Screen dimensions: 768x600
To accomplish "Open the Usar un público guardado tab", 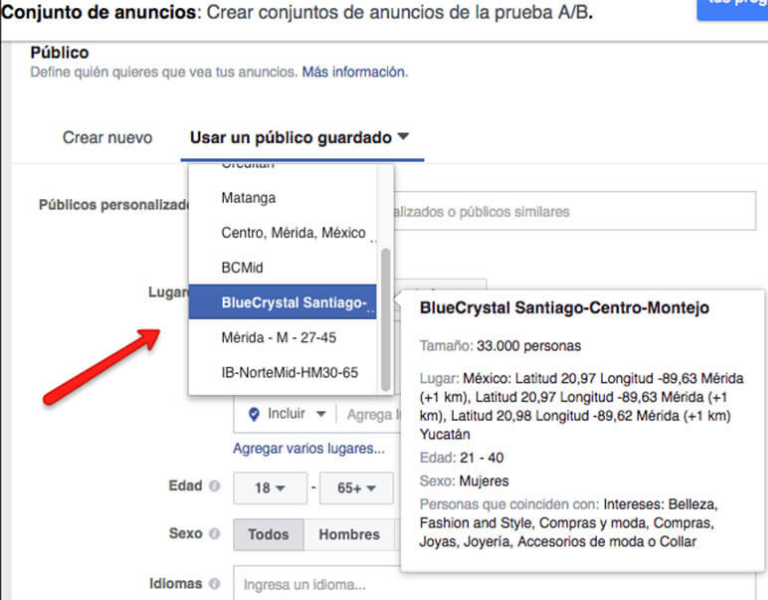I will (299, 138).
